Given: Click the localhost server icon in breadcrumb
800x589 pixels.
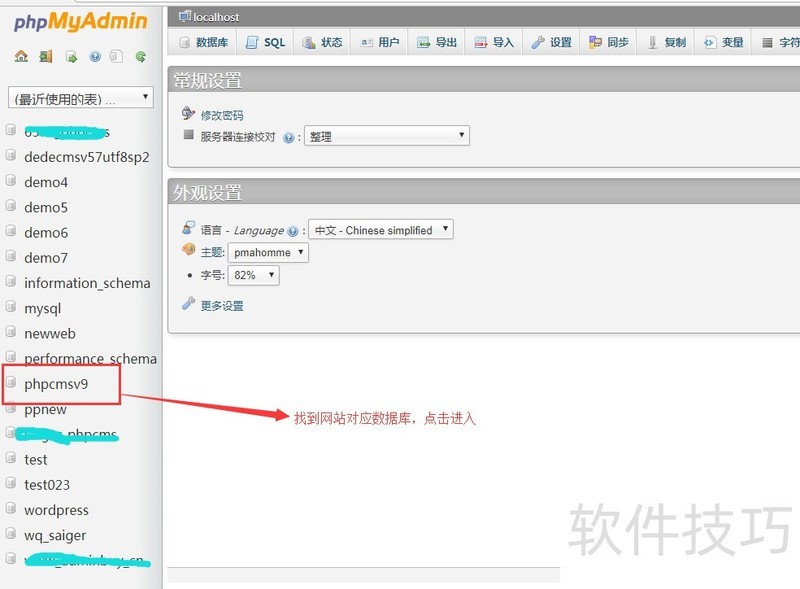Looking at the screenshot, I should pyautogui.click(x=185, y=16).
